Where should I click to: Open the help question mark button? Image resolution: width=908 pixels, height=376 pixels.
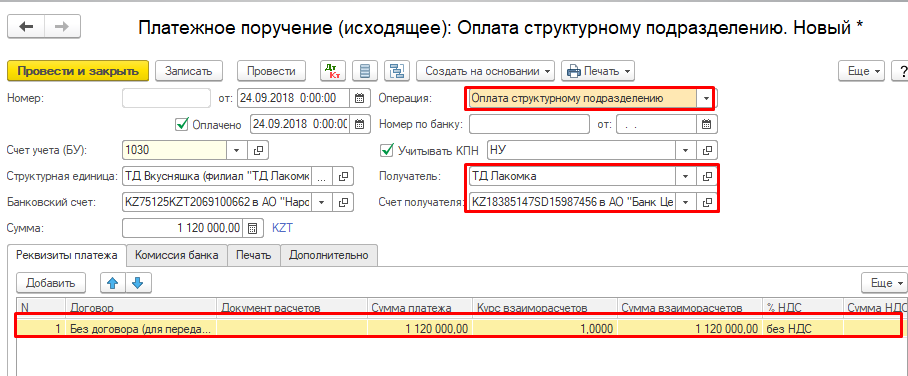tap(900, 71)
